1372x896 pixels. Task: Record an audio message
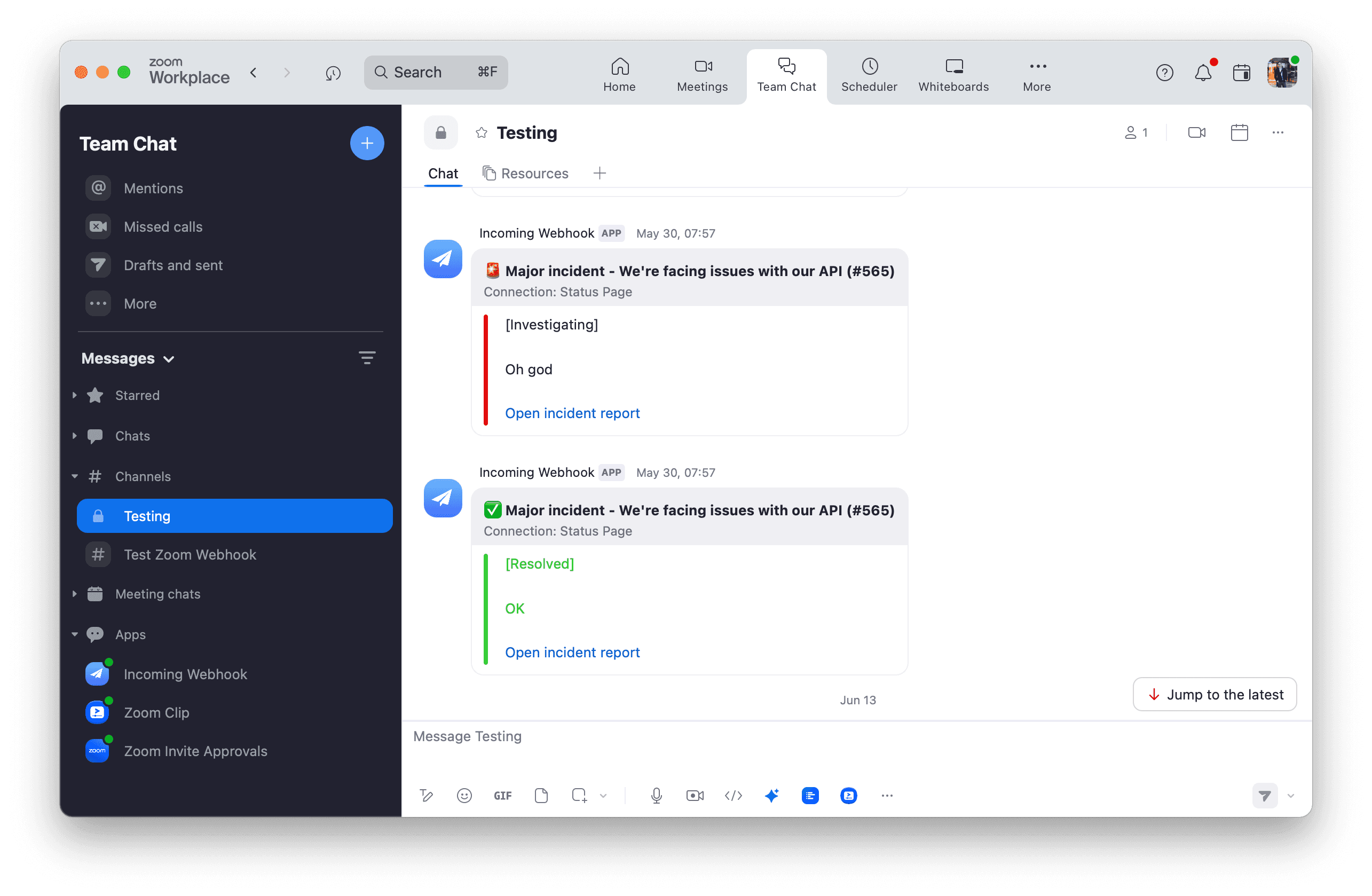[656, 796]
